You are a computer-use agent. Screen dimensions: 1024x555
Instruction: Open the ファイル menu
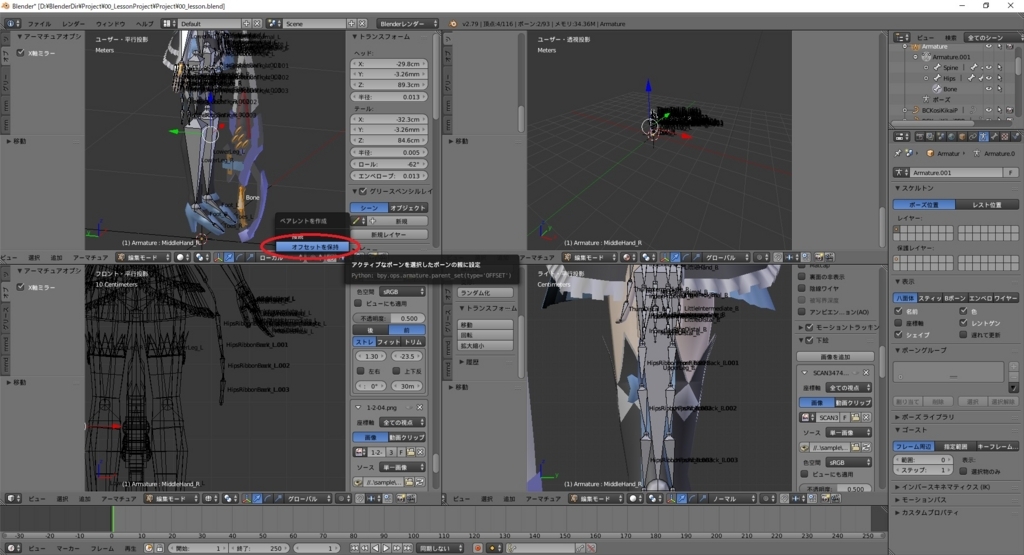click(39, 24)
